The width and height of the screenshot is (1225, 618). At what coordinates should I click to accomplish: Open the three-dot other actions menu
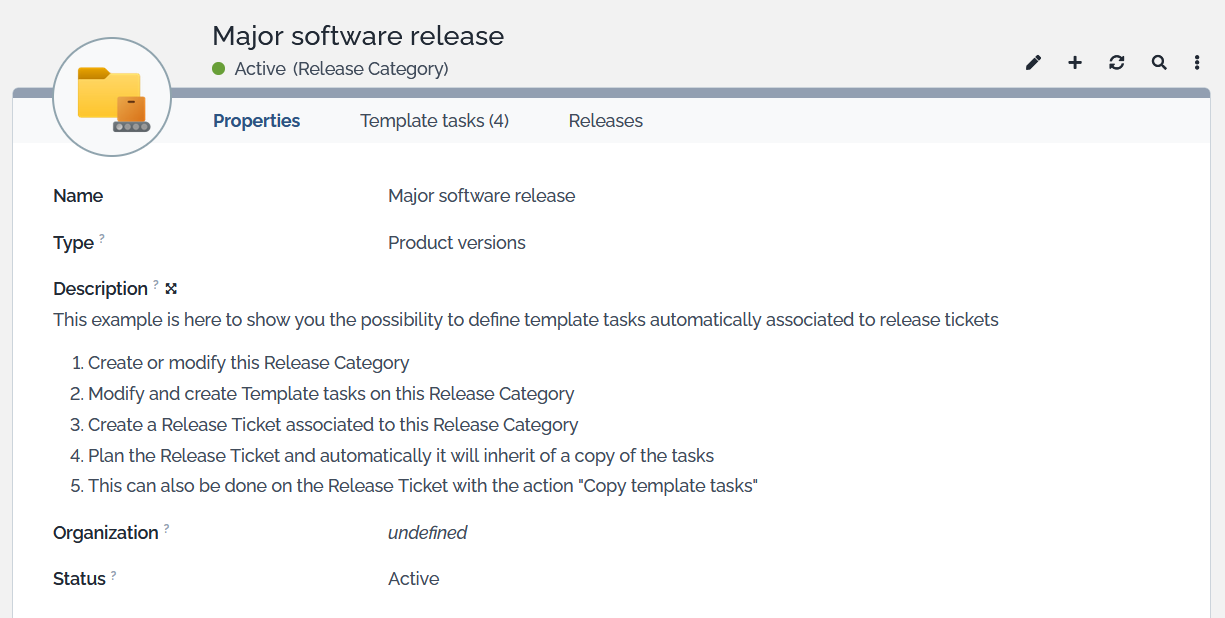point(1197,63)
